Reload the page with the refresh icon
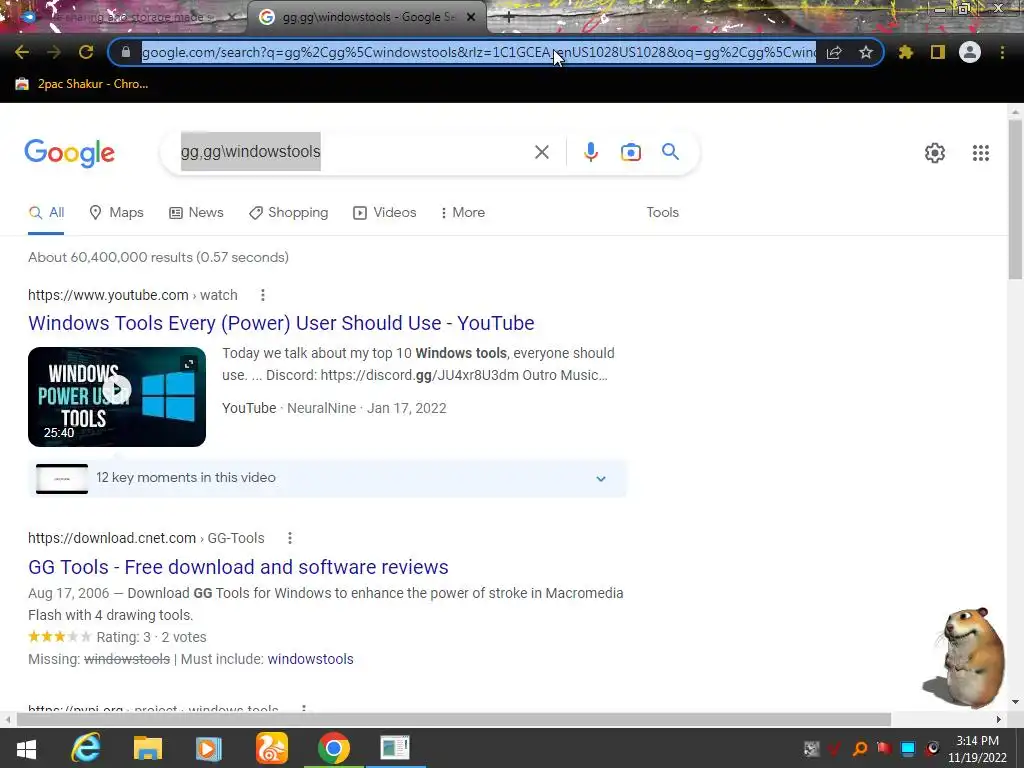 coord(86,52)
